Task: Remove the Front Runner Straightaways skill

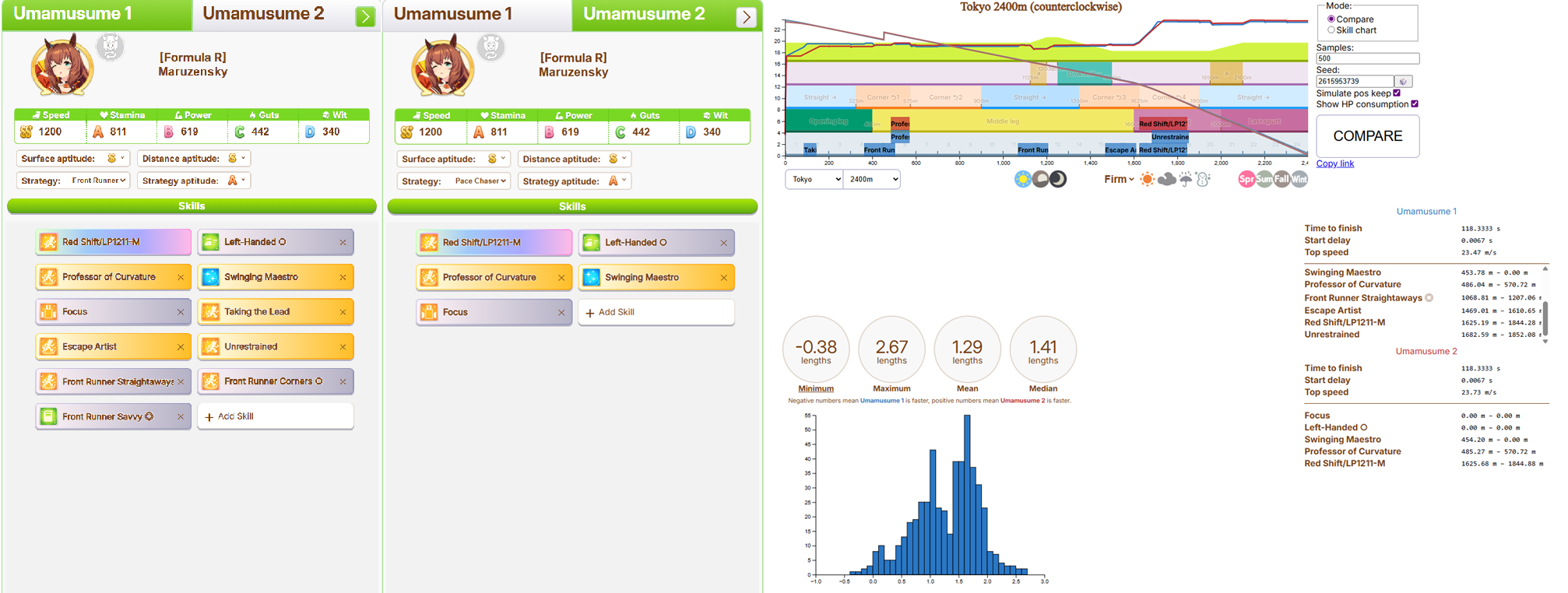Action: click(181, 381)
